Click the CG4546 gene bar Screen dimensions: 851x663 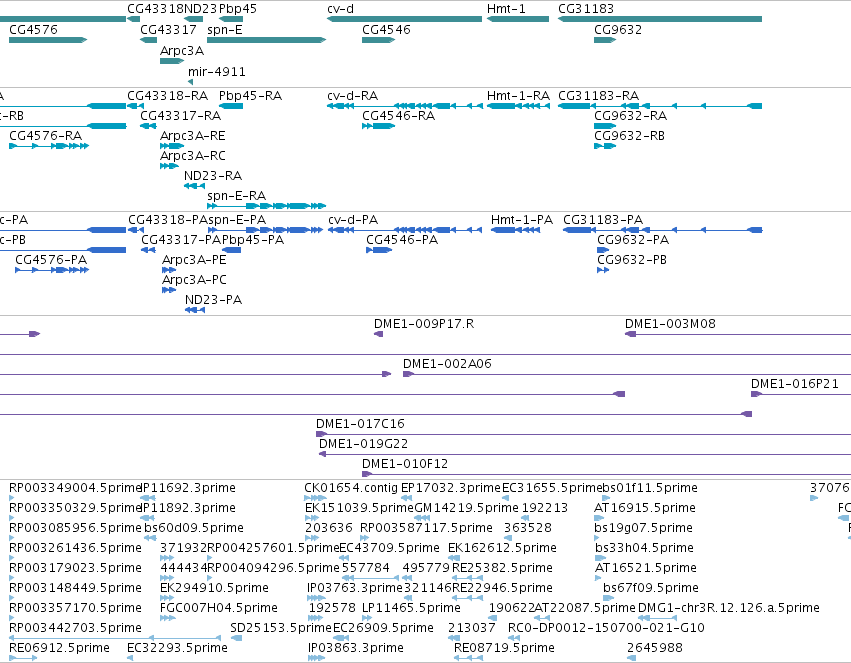click(378, 40)
